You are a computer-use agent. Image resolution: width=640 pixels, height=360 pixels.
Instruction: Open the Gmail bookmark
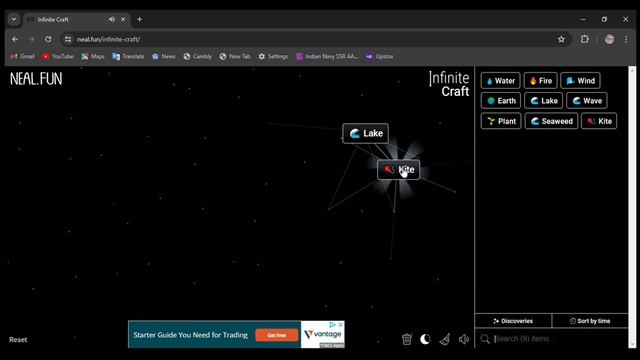pos(22,56)
